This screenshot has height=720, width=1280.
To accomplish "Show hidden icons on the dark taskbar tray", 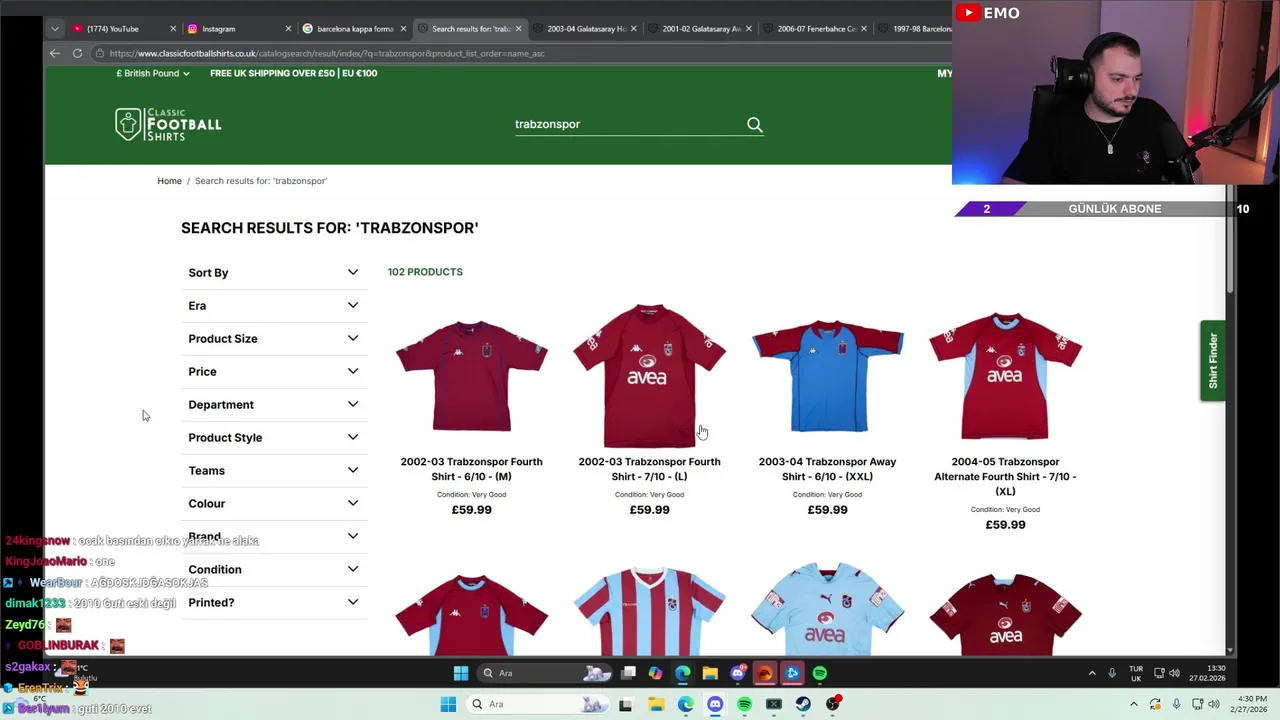I will (x=1092, y=673).
